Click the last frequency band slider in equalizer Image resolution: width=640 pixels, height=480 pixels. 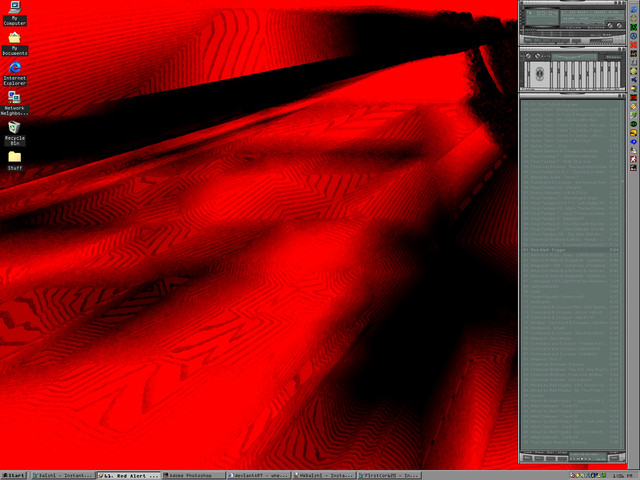pyautogui.click(x=616, y=74)
